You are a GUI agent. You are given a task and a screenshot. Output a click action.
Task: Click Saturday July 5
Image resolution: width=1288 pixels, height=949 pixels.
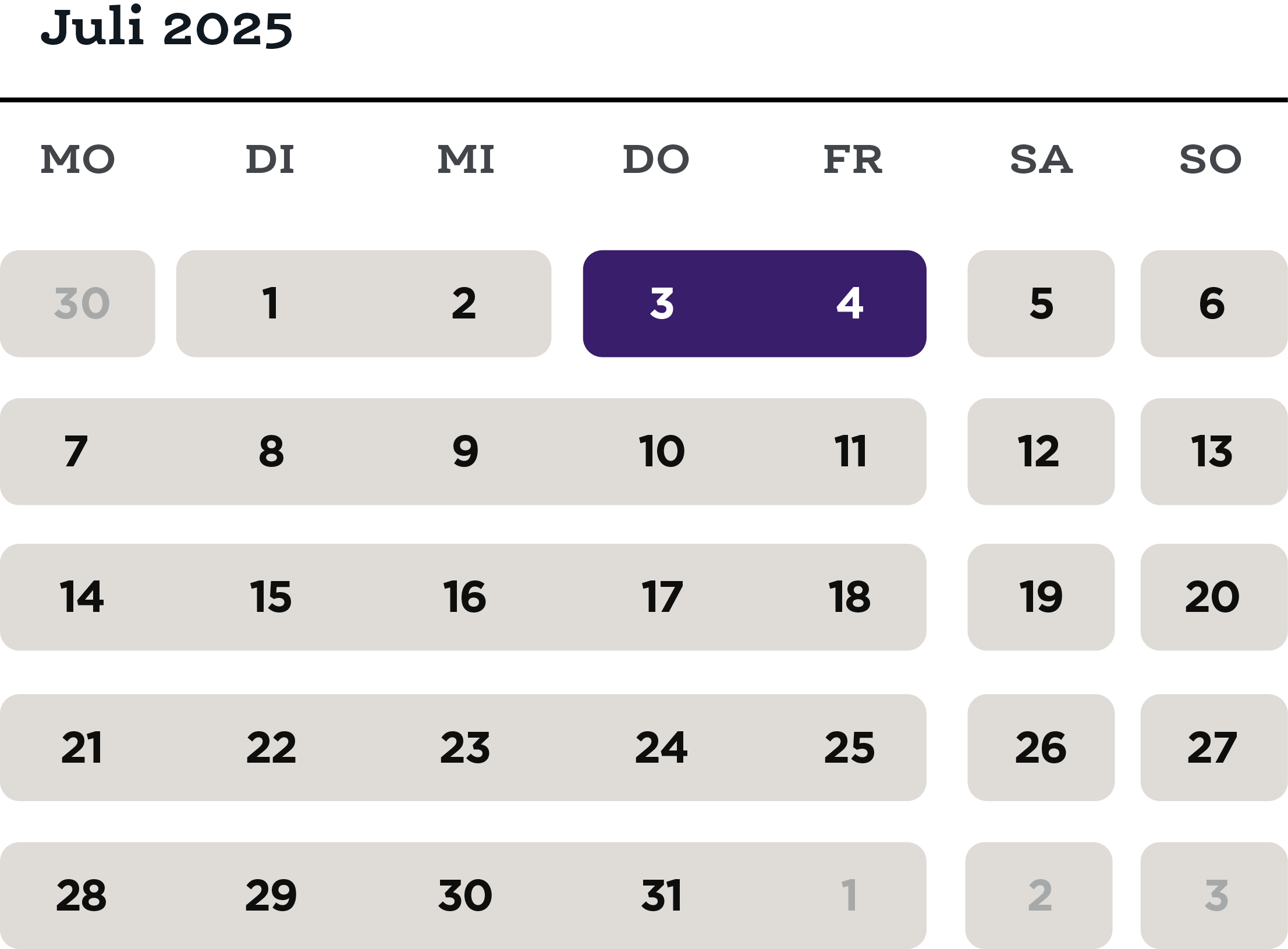1041,303
